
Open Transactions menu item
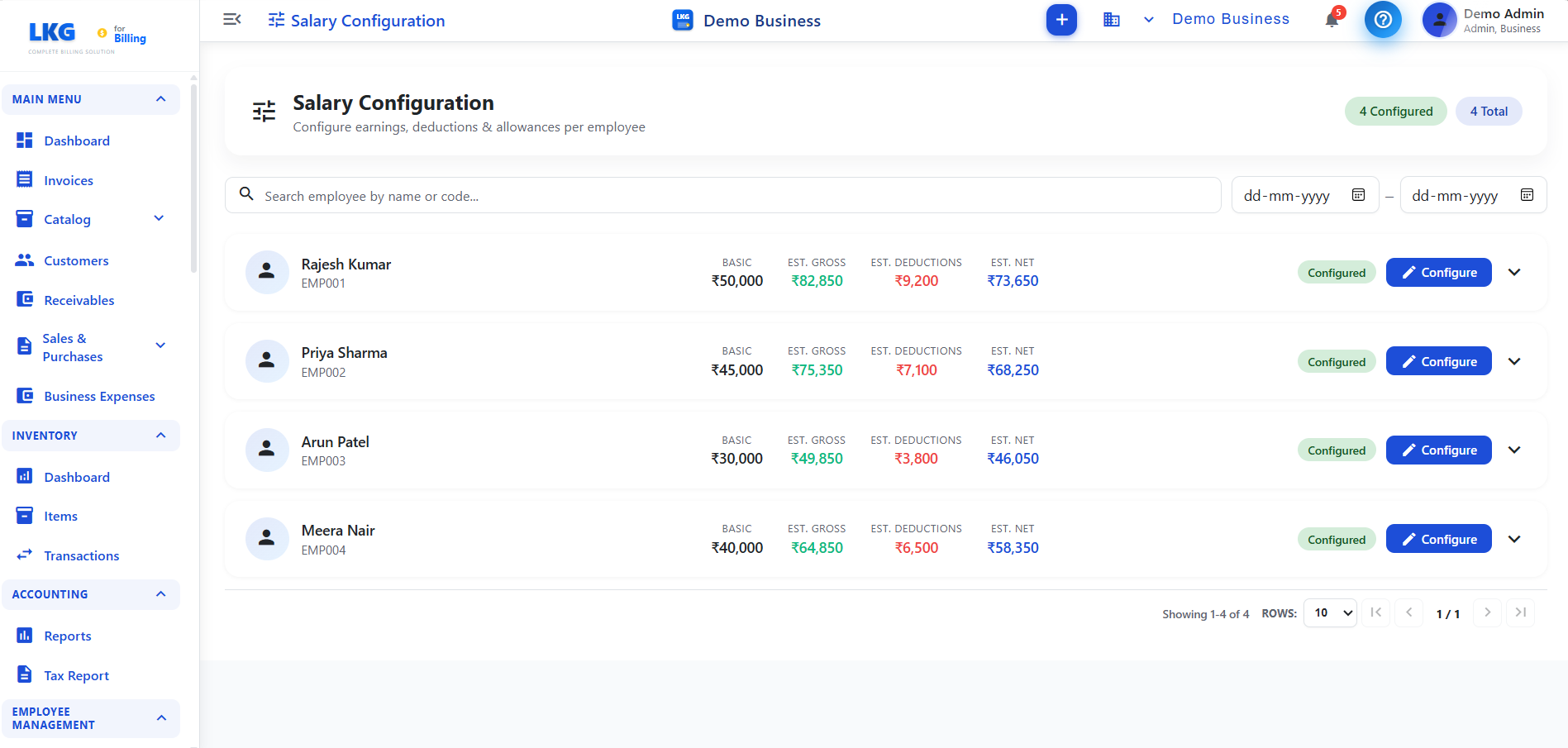(82, 555)
